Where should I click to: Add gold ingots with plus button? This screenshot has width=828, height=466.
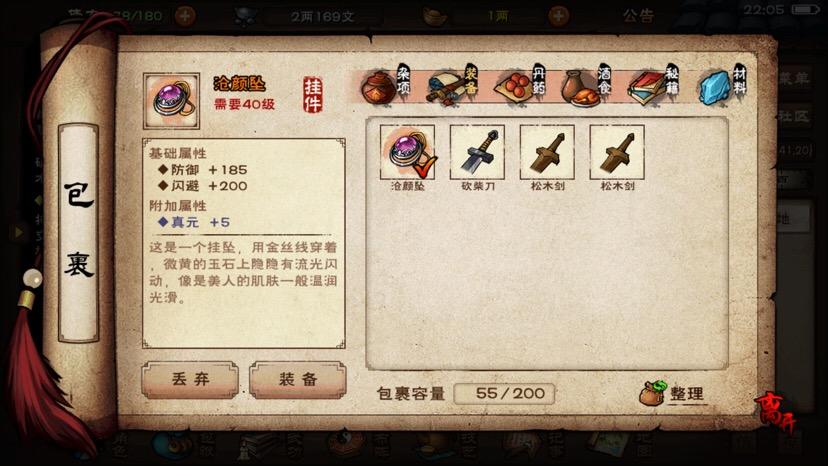click(x=558, y=16)
